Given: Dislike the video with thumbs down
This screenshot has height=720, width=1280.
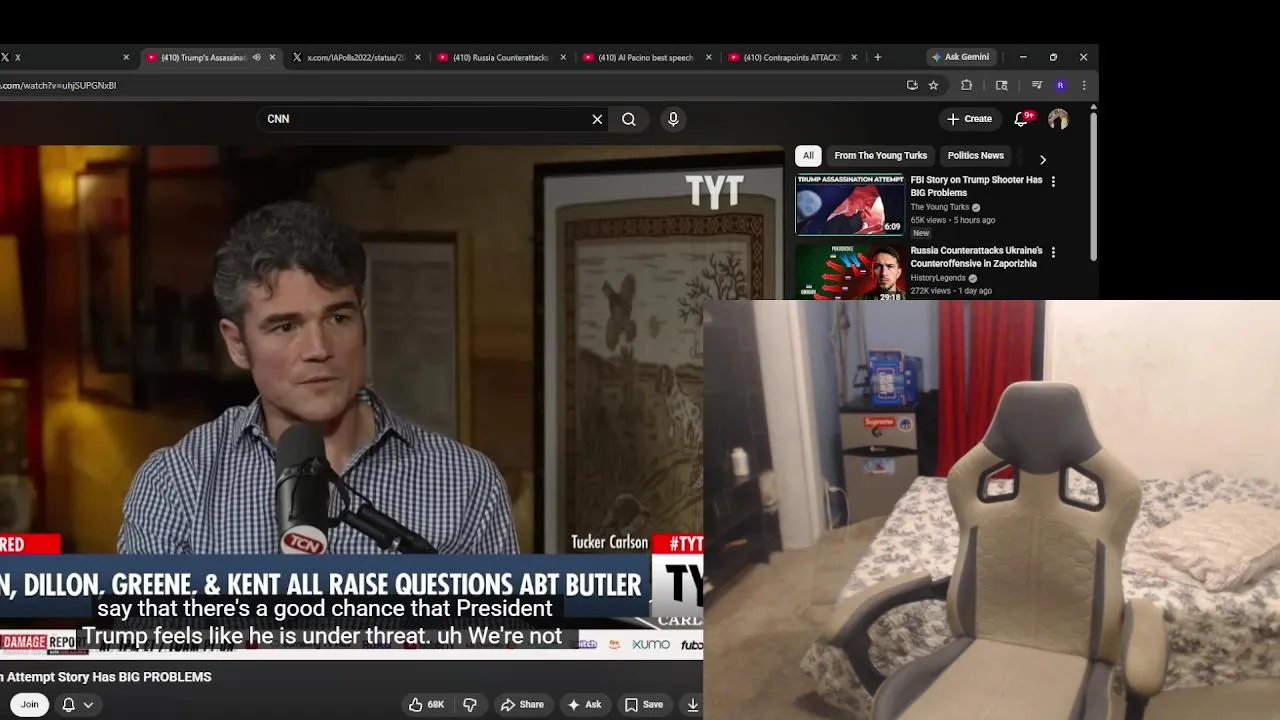Looking at the screenshot, I should 470,705.
